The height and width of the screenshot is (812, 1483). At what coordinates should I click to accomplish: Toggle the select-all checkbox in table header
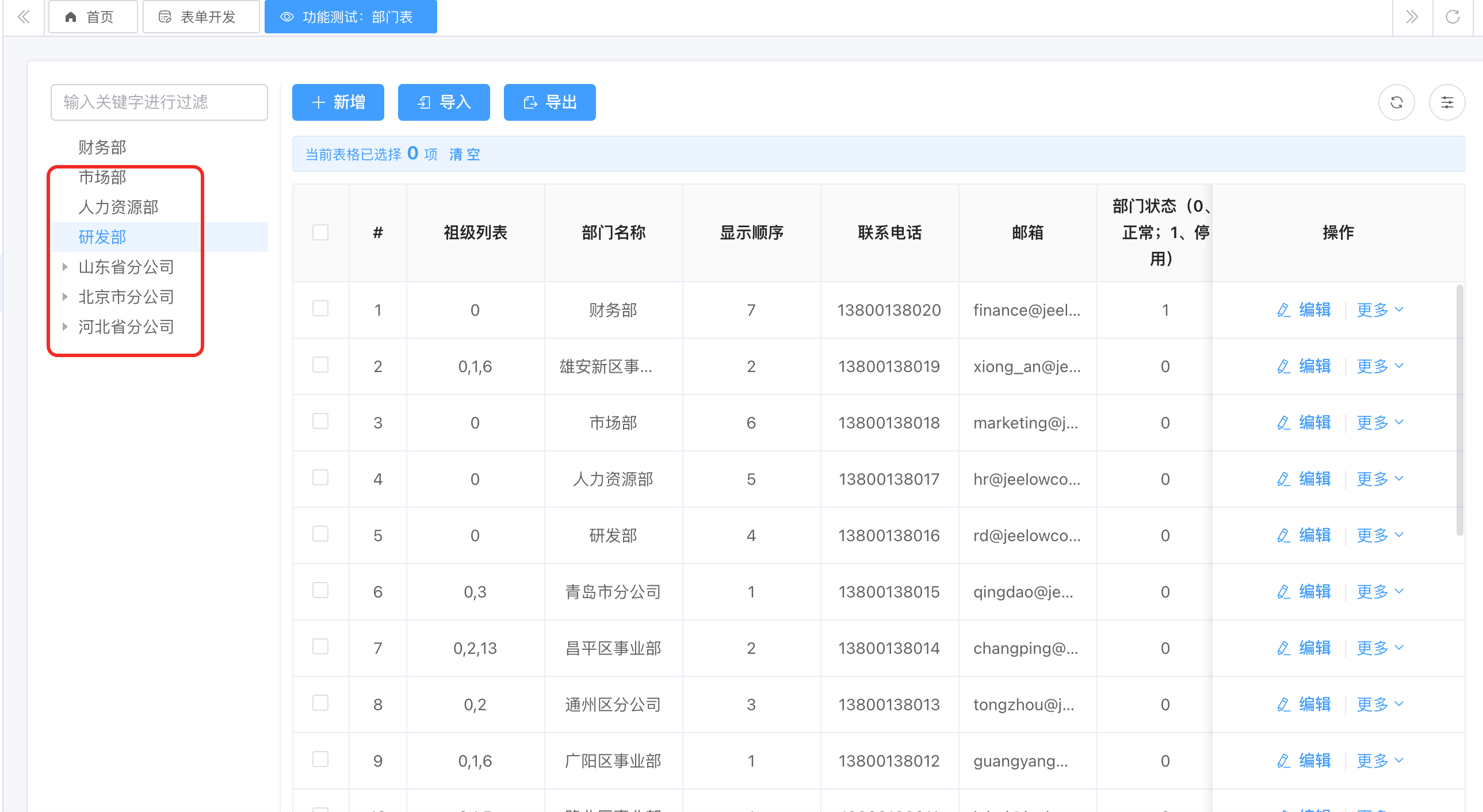[320, 232]
